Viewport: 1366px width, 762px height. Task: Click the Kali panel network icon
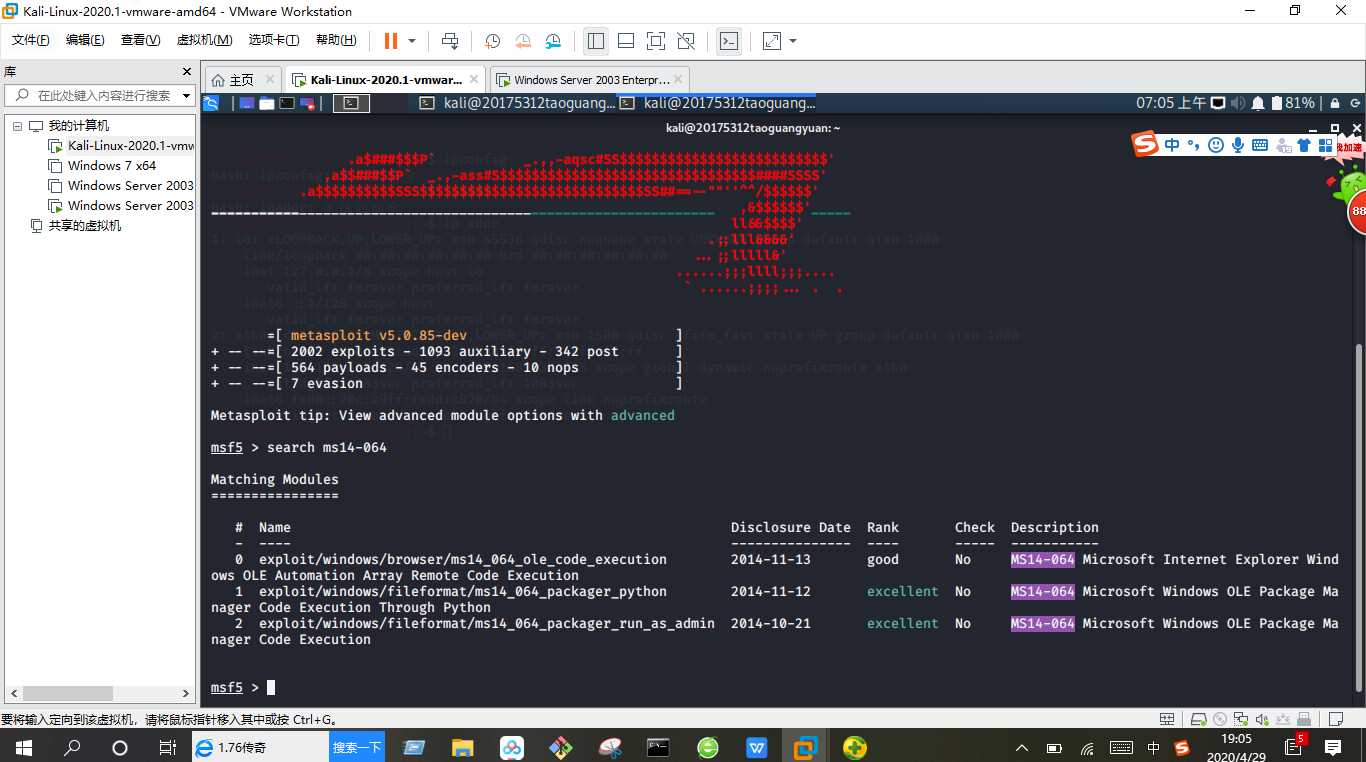(1218, 103)
